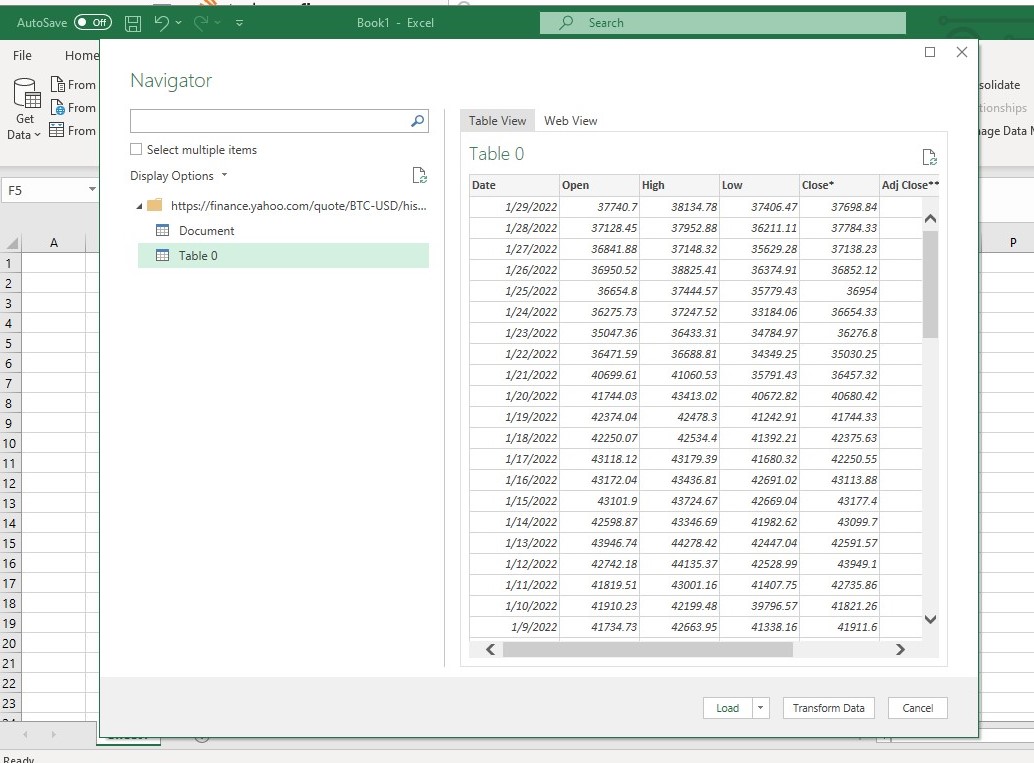The image size is (1034, 763).
Task: Click the Transform Data button
Action: coord(828,708)
